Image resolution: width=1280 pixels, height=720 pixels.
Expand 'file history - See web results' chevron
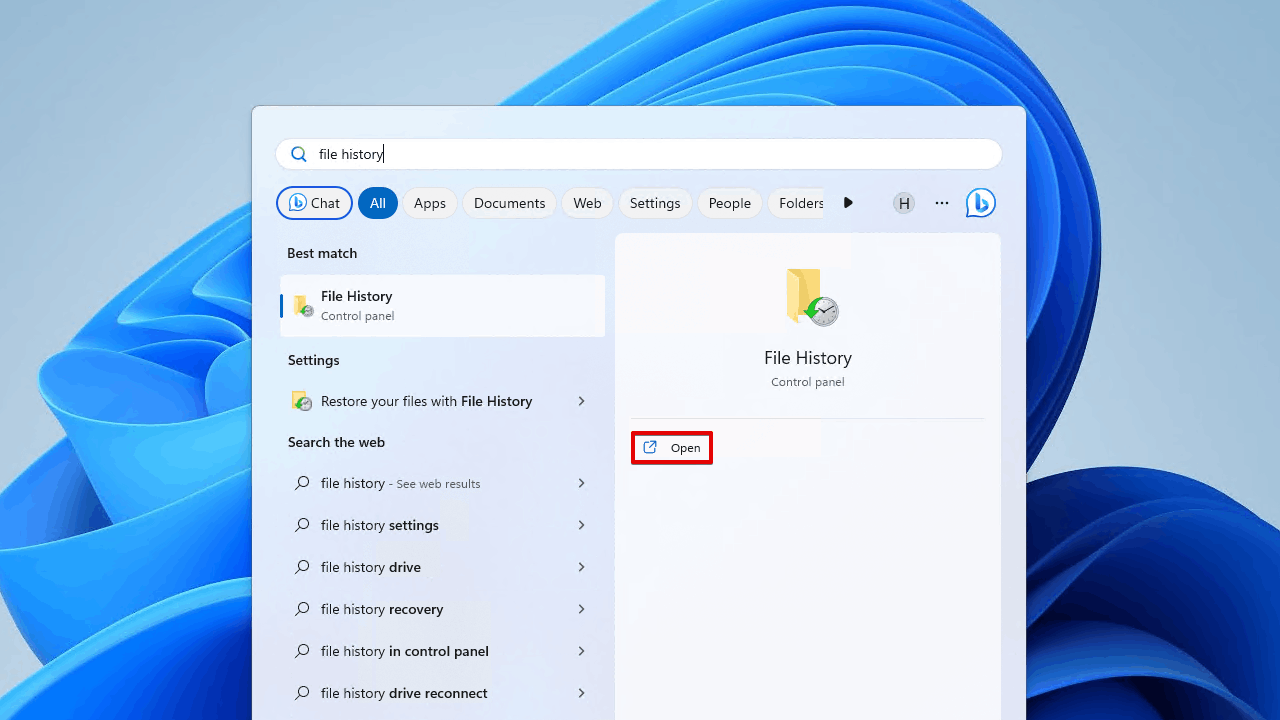click(581, 483)
